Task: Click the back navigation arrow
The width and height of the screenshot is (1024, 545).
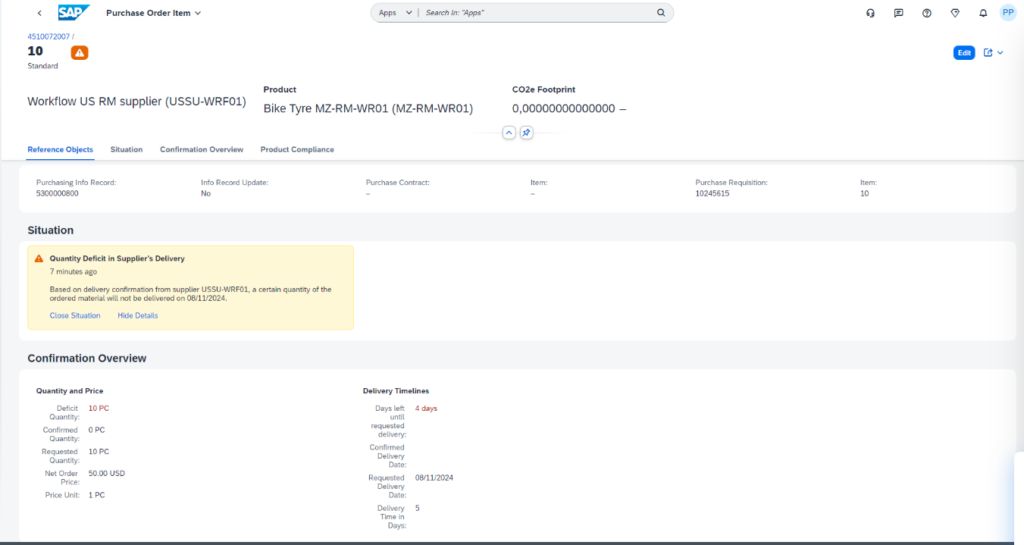Action: pos(39,13)
